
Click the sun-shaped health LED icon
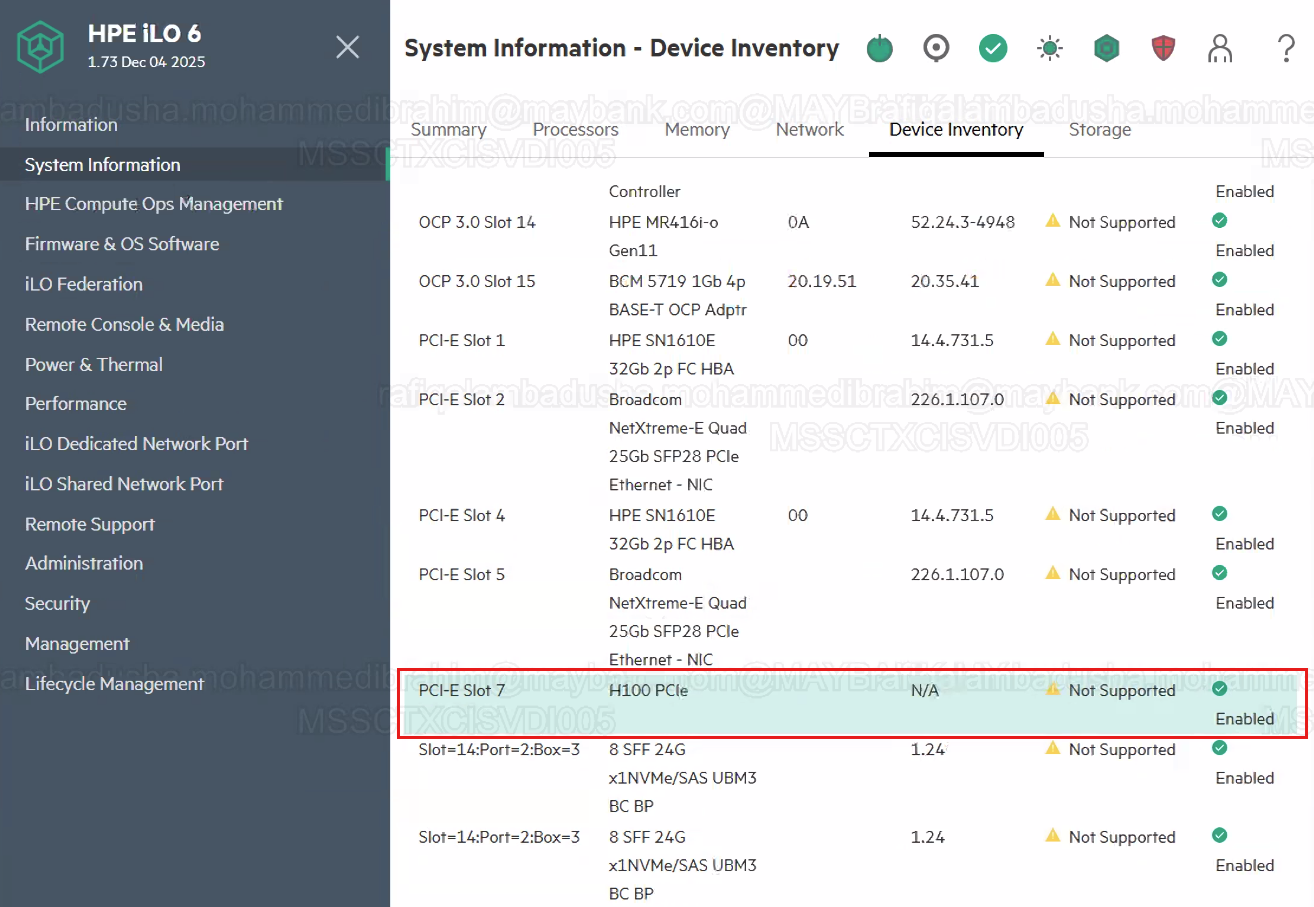pyautogui.click(x=1049, y=48)
